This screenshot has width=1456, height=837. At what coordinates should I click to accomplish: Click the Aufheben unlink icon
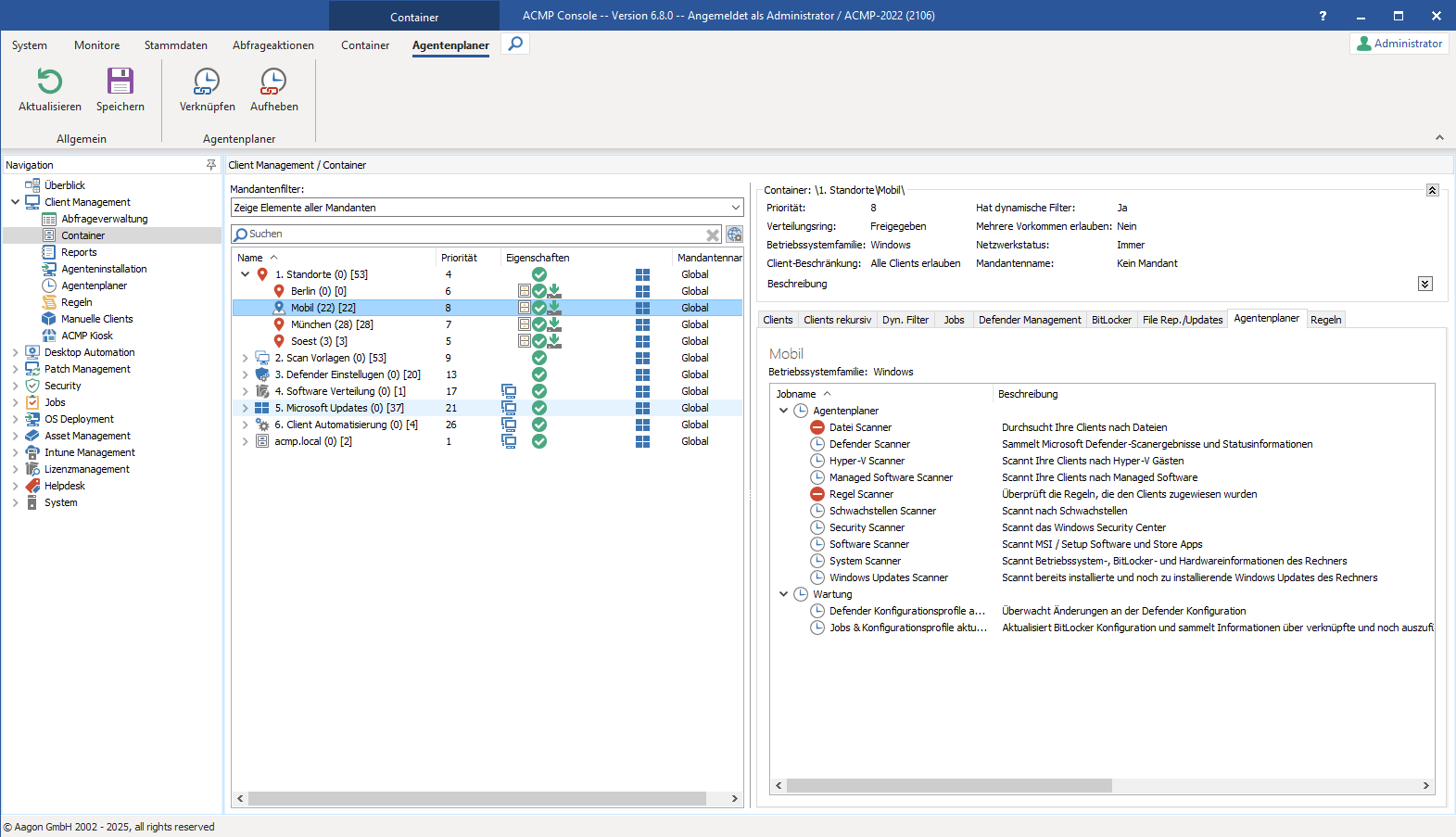coord(273,82)
